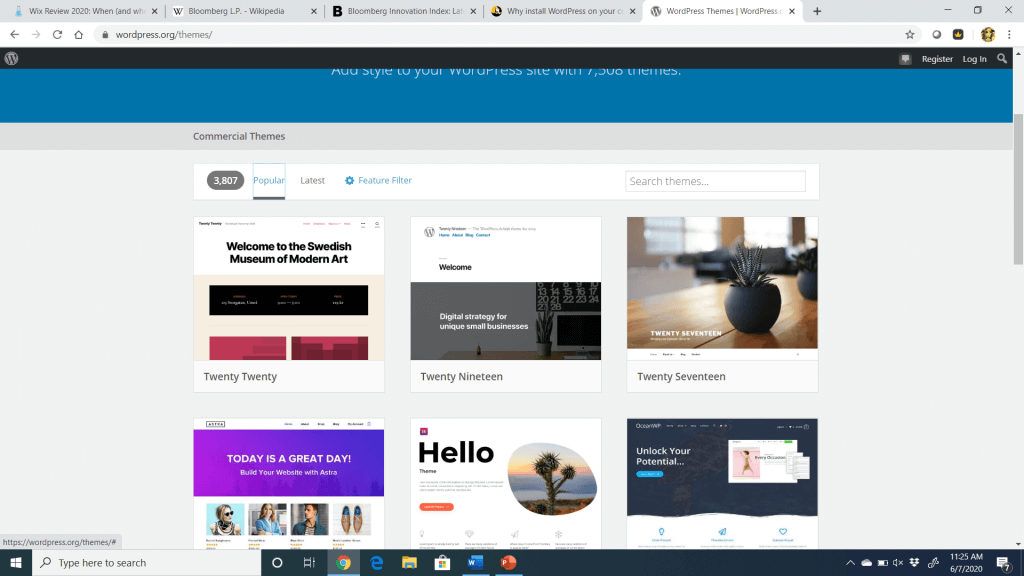
Task: Click the browser address bar URL
Action: coord(164,35)
